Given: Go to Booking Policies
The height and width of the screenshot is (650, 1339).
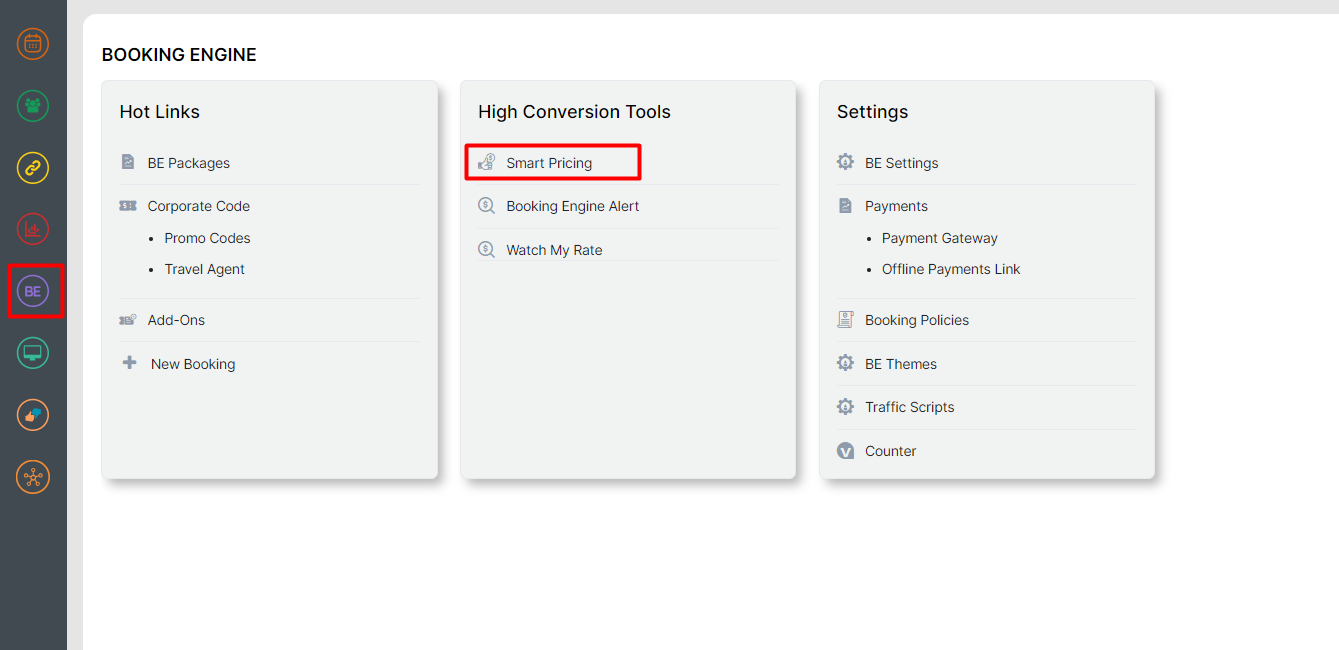Looking at the screenshot, I should click(x=916, y=320).
